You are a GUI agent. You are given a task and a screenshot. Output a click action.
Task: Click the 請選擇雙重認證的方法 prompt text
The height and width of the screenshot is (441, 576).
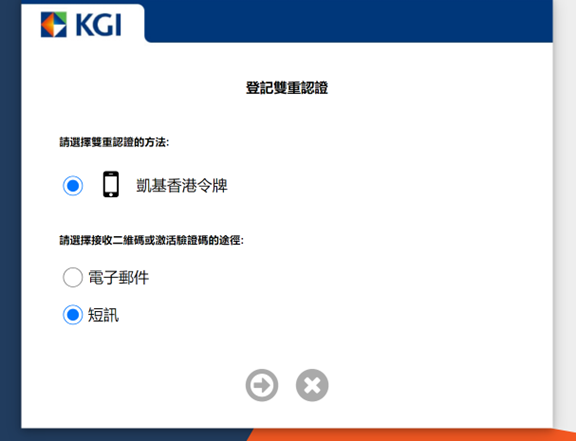pos(114,142)
